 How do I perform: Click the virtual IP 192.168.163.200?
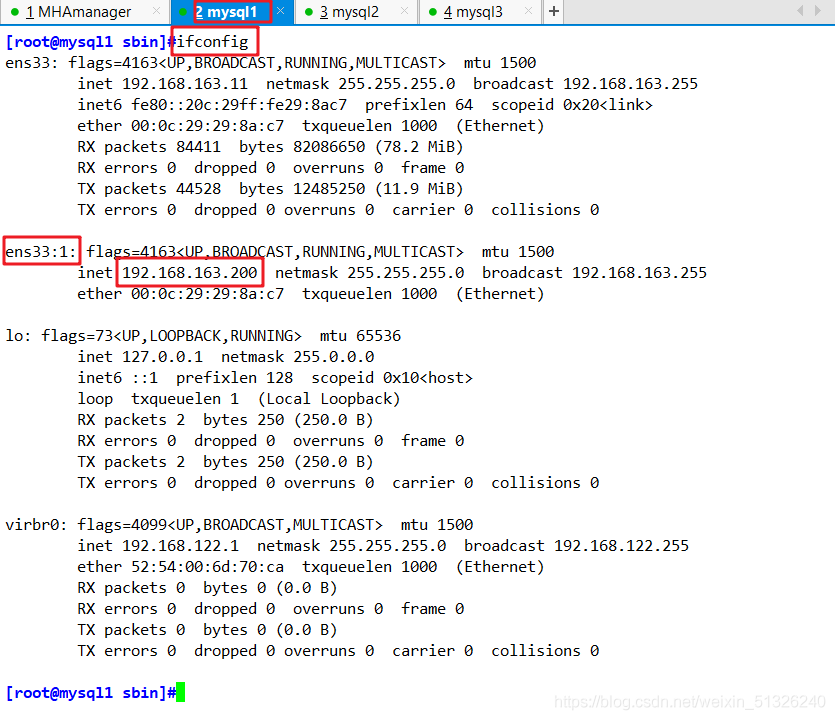coord(190,273)
